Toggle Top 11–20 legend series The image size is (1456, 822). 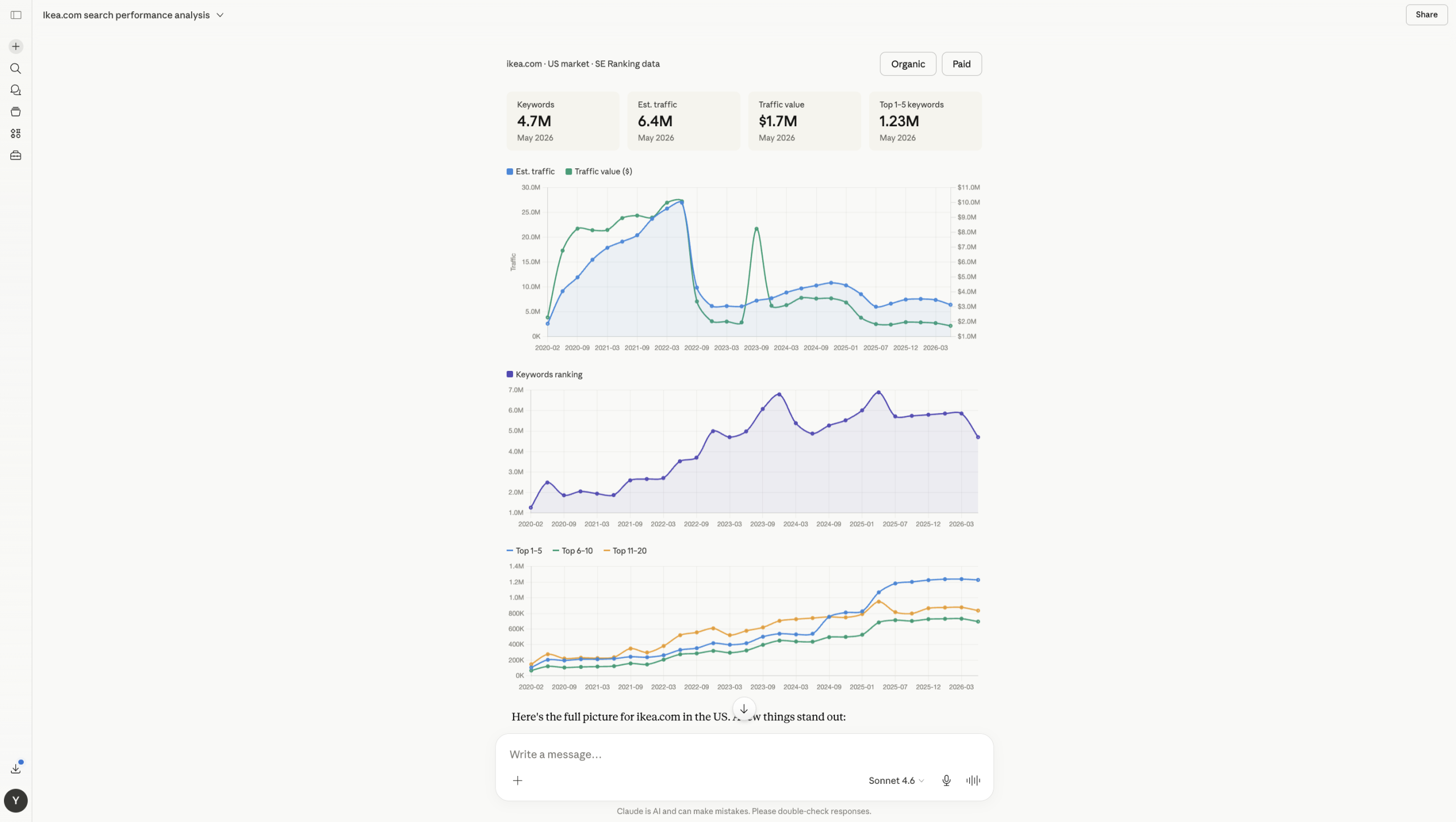pos(624,551)
